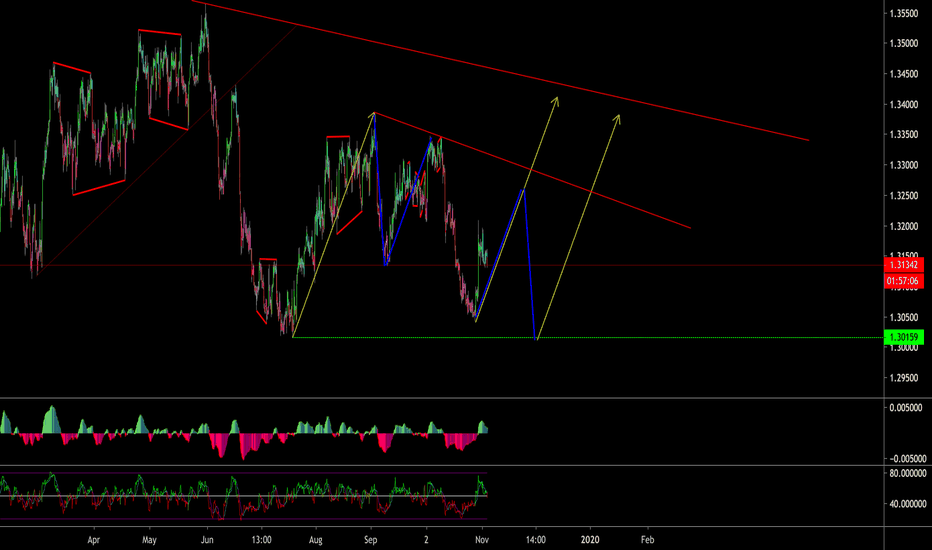Click the May label on time axis
This screenshot has height=550, width=932.
point(149,540)
